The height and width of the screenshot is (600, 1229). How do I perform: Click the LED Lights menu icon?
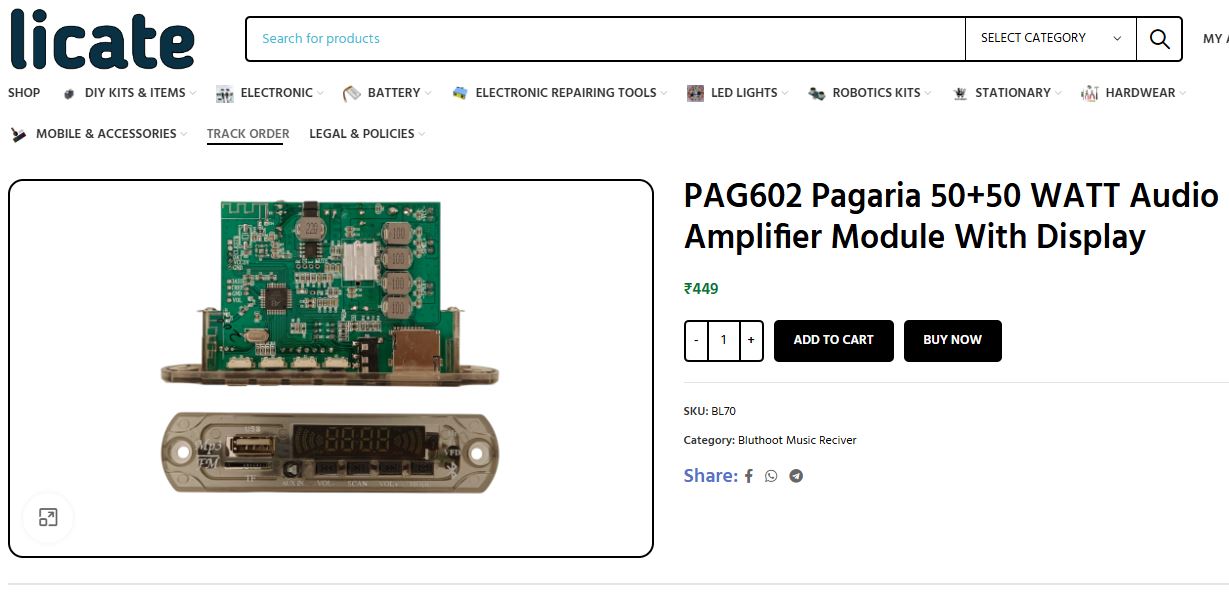coord(695,93)
